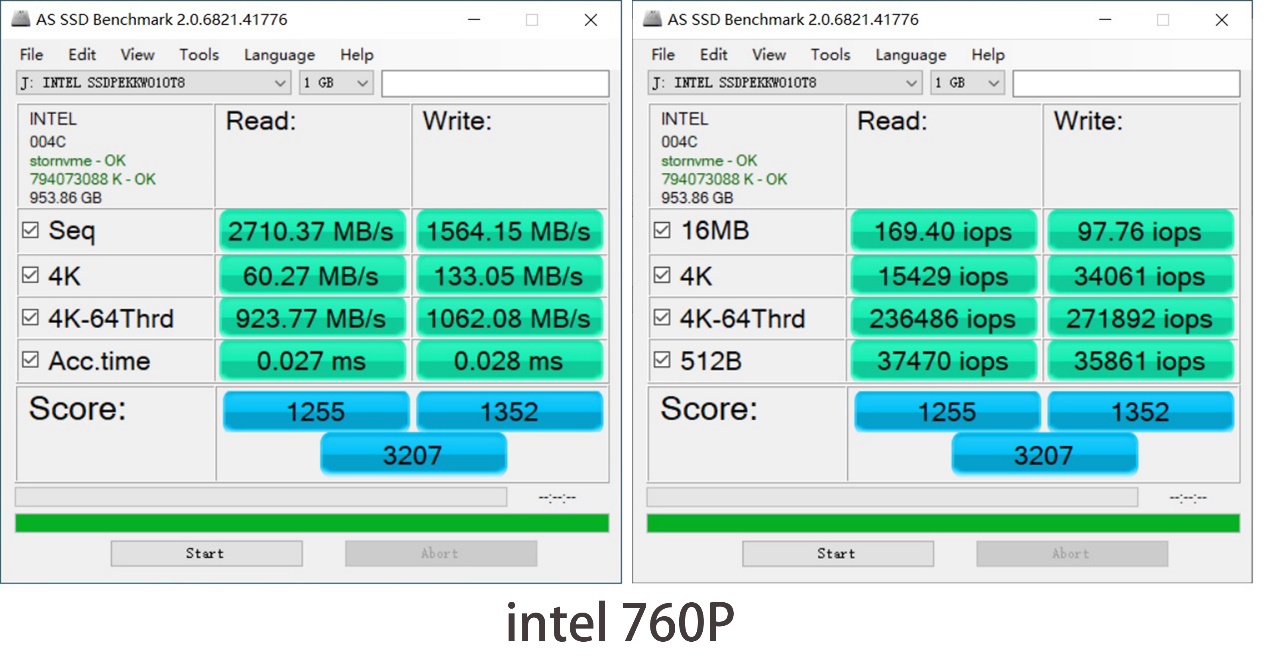Open the Language menu in the MB/s window
The height and width of the screenshot is (666, 1269).
coord(279,55)
